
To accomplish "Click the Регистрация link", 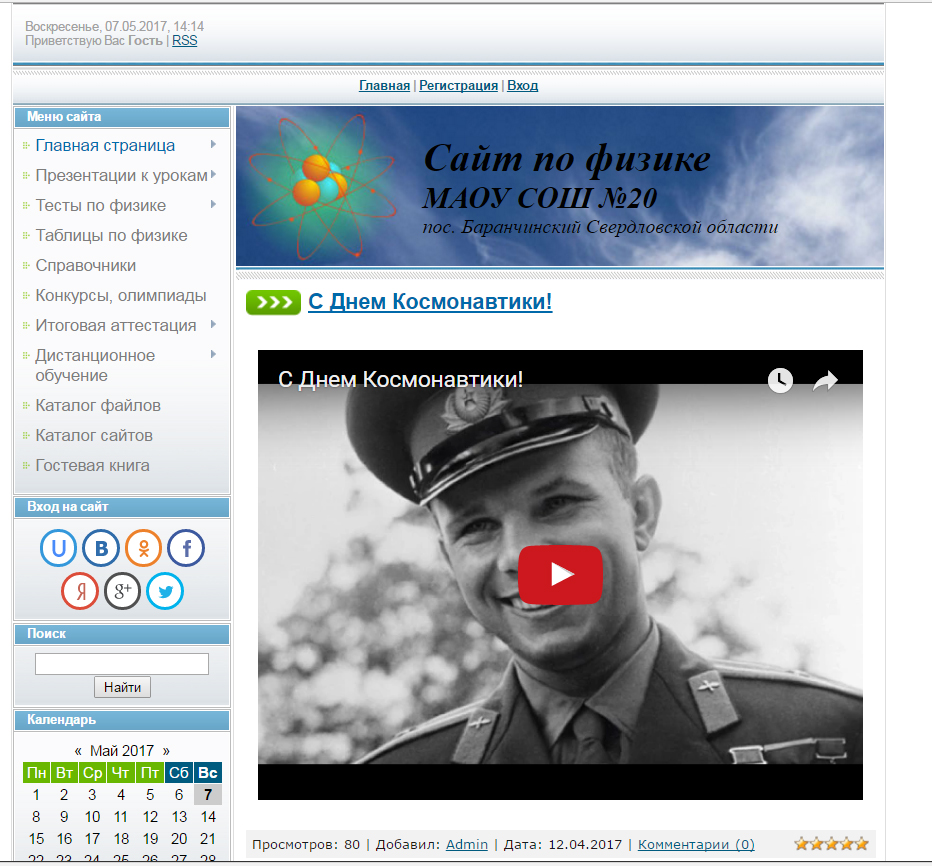I will (458, 86).
